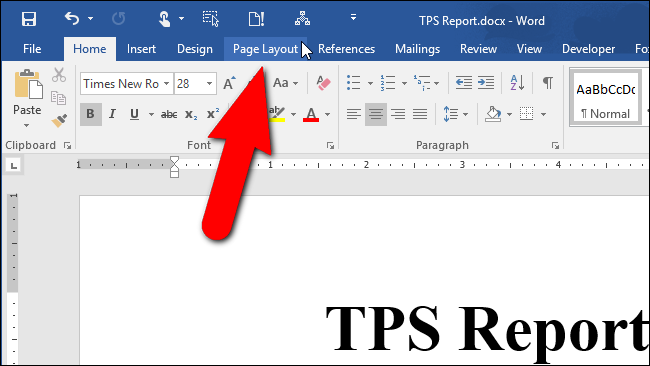Click the Undo arrow icon

click(x=72, y=19)
